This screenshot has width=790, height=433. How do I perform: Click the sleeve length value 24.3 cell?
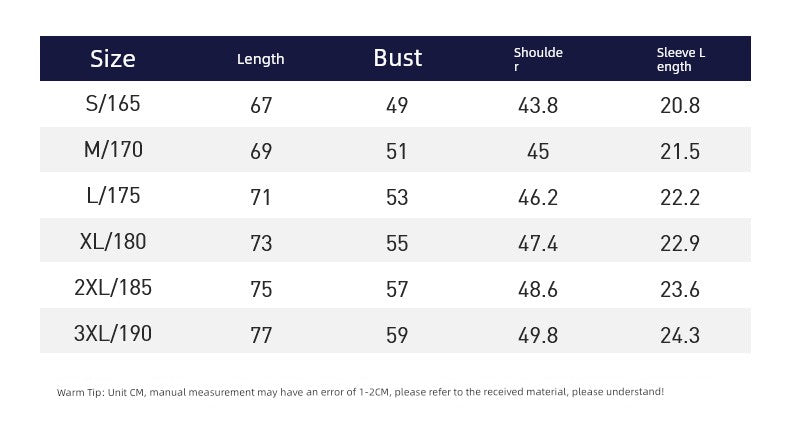[680, 335]
